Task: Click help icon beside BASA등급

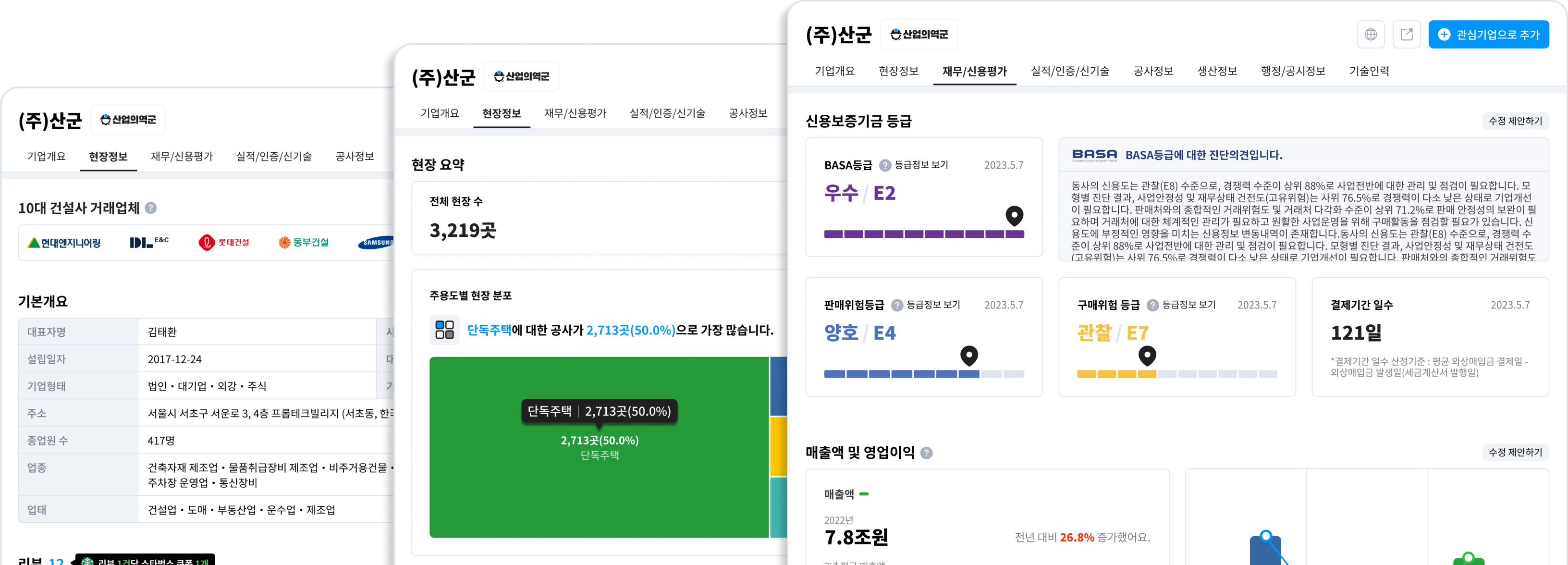Action: pyautogui.click(x=885, y=165)
